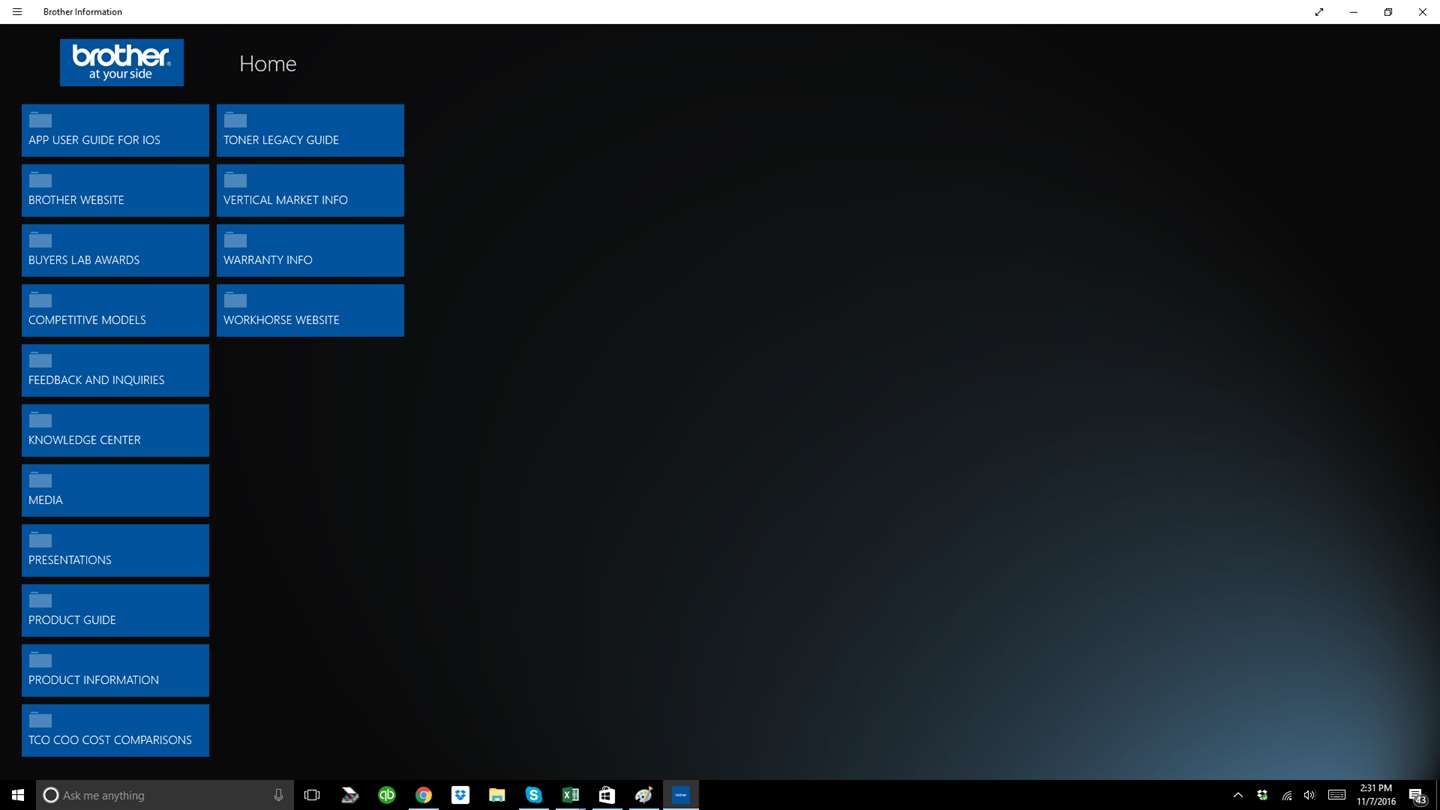
Task: Open the PRESENTATIONS folder
Action: (x=115, y=550)
